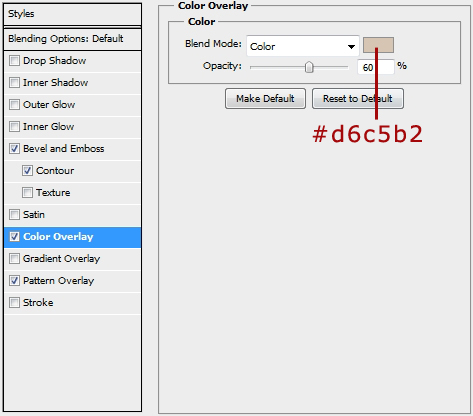Click the Opacity slider handle
Viewport: 473px width, 416px height.
pos(309,67)
